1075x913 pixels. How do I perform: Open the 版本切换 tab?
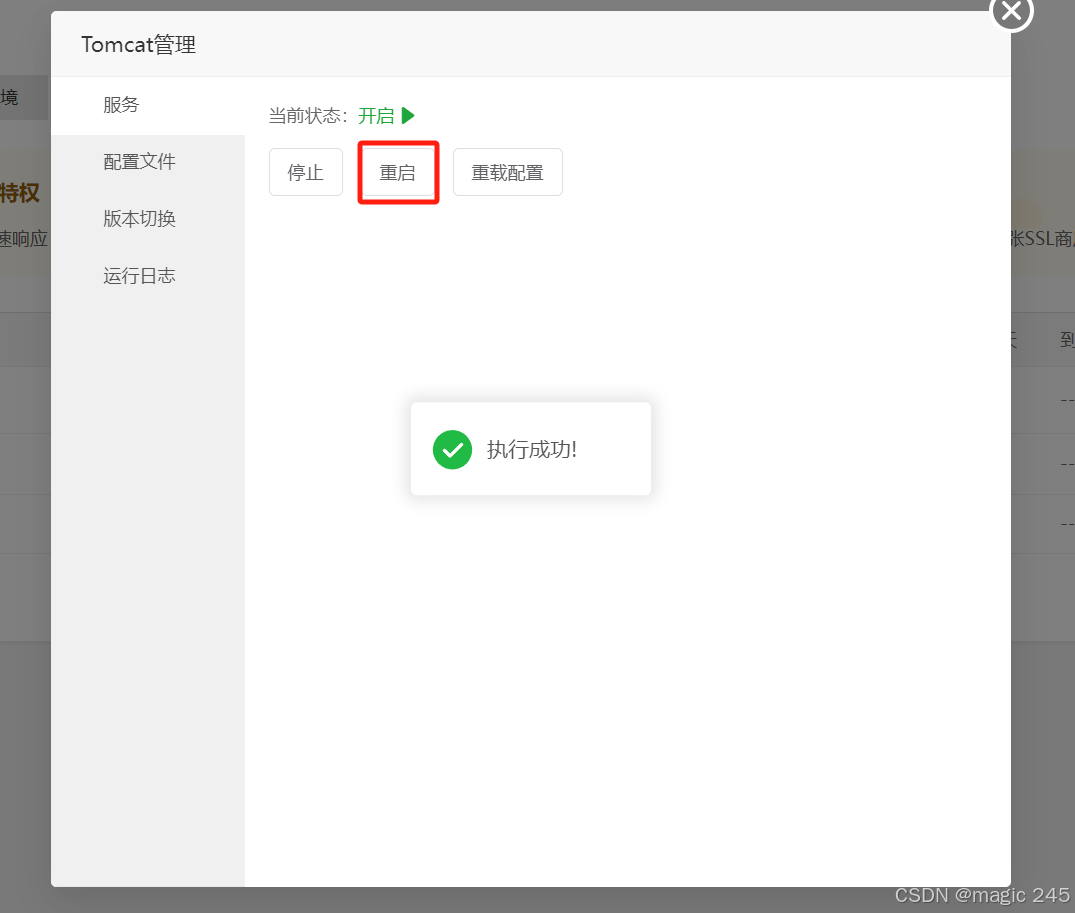[147, 219]
